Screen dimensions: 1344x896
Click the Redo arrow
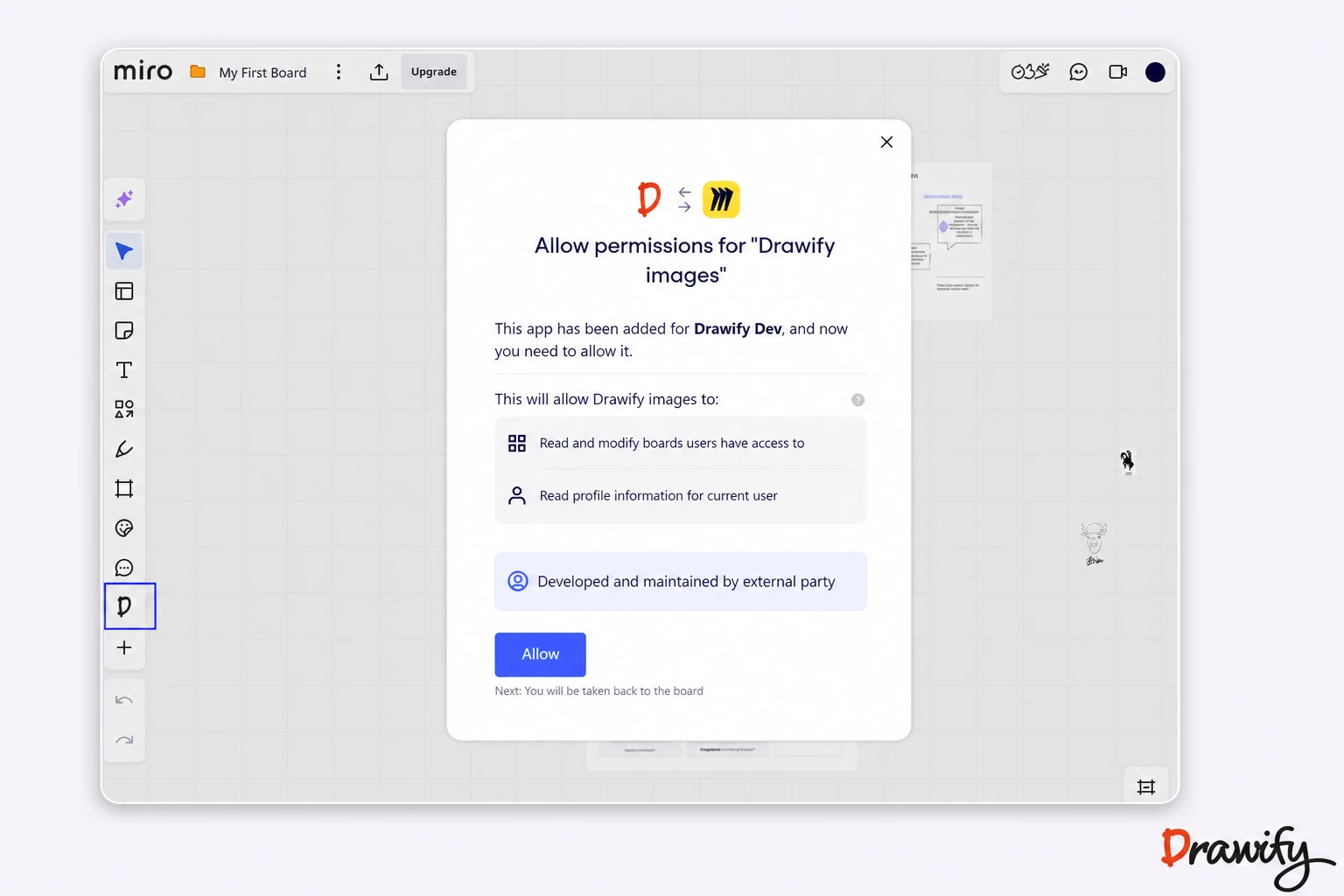(124, 740)
